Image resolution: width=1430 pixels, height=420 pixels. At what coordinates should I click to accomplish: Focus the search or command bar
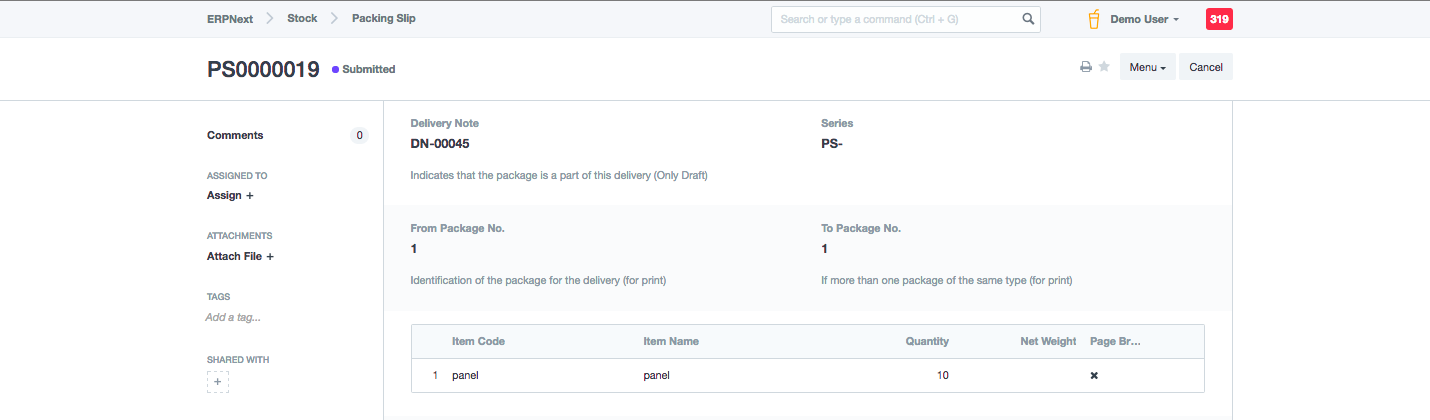click(896, 19)
